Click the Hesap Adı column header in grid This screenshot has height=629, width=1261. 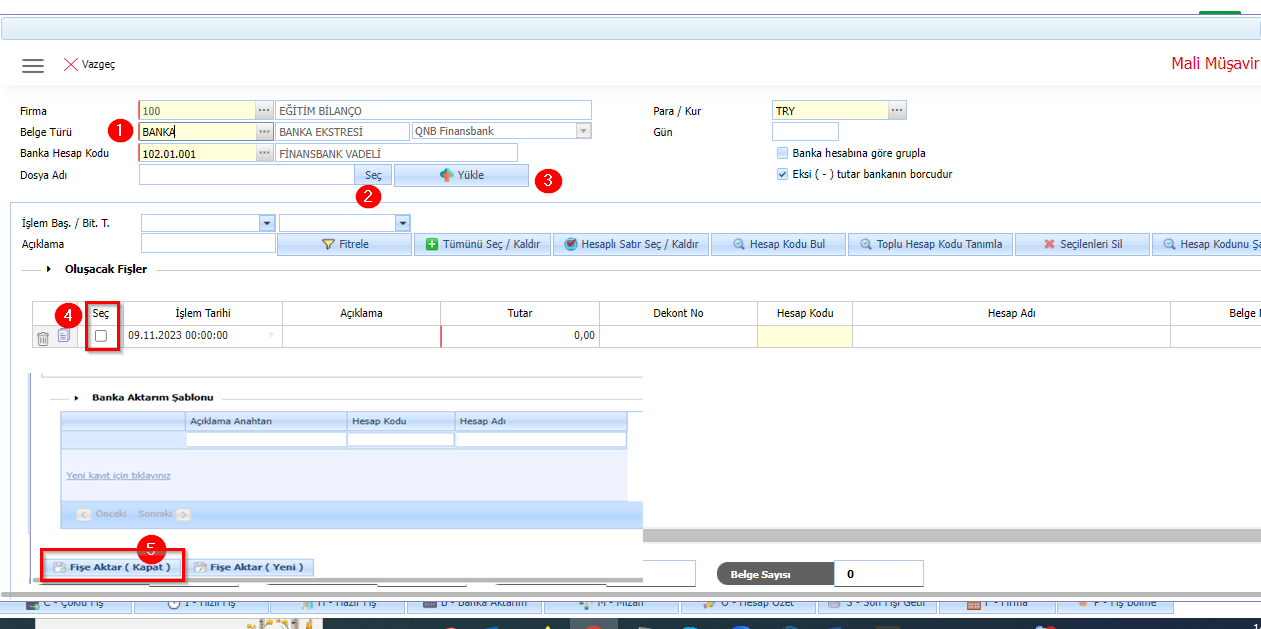[x=1011, y=313]
